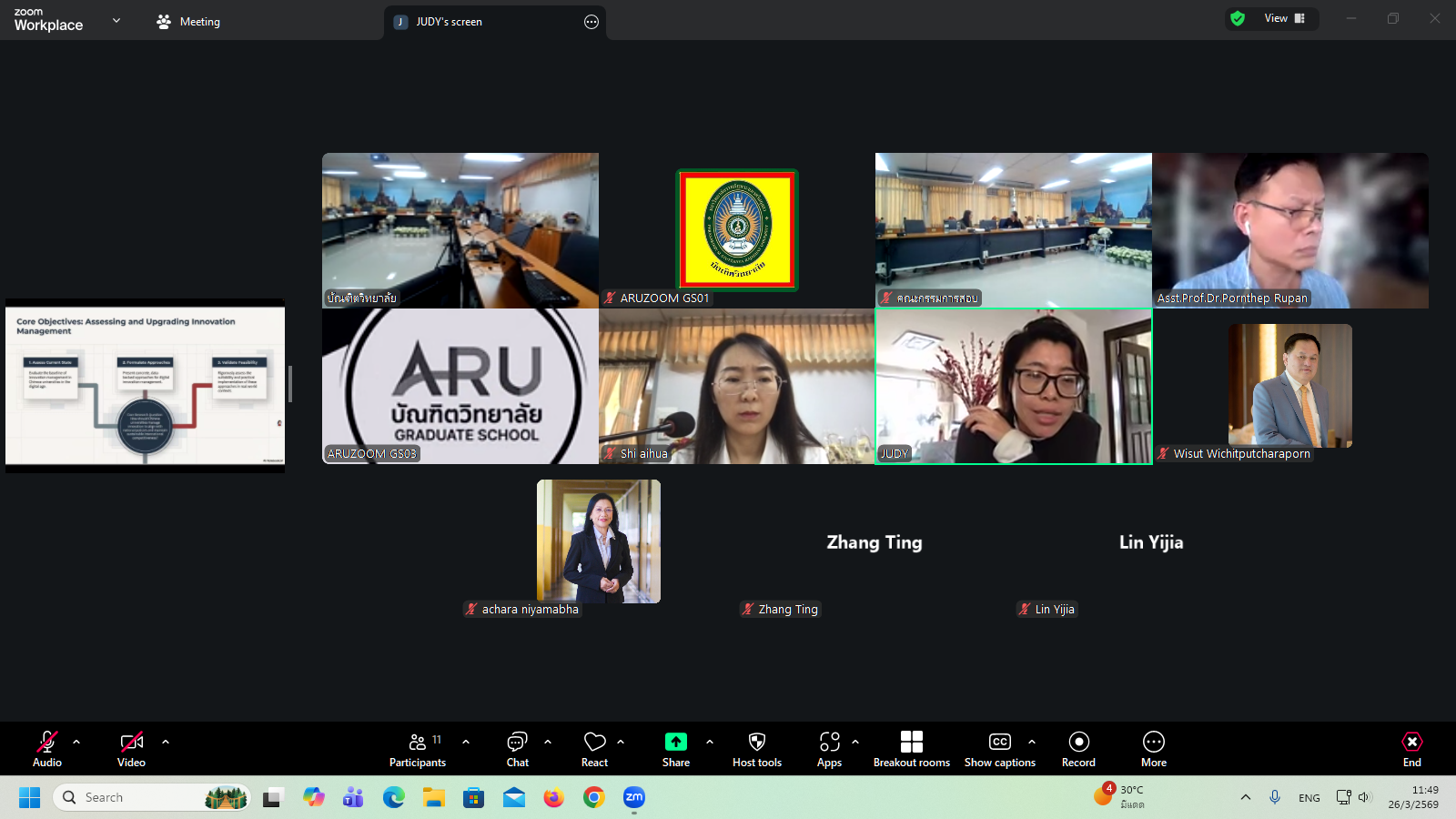Click the React heart icon

[x=594, y=749]
